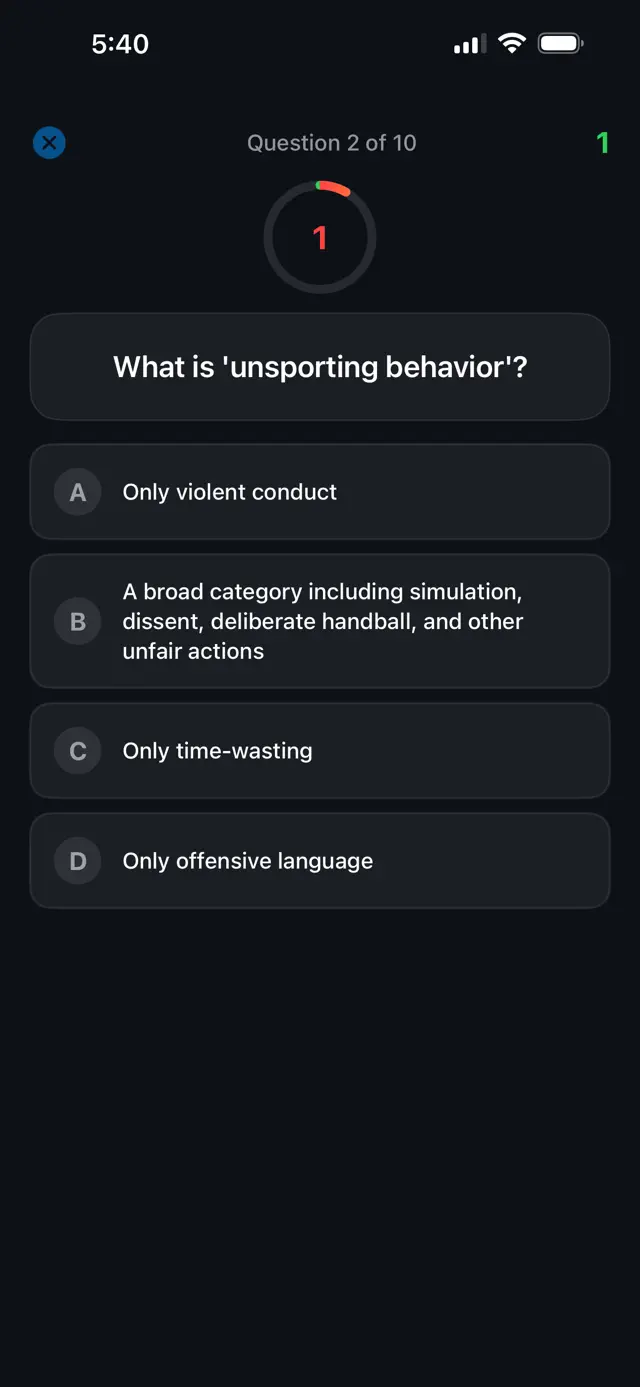Tap the red number inside the timer

(x=320, y=237)
